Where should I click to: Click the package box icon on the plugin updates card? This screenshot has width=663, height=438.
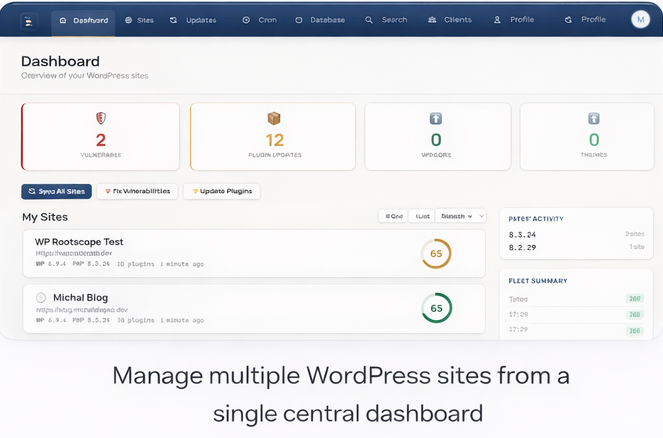pyautogui.click(x=274, y=118)
